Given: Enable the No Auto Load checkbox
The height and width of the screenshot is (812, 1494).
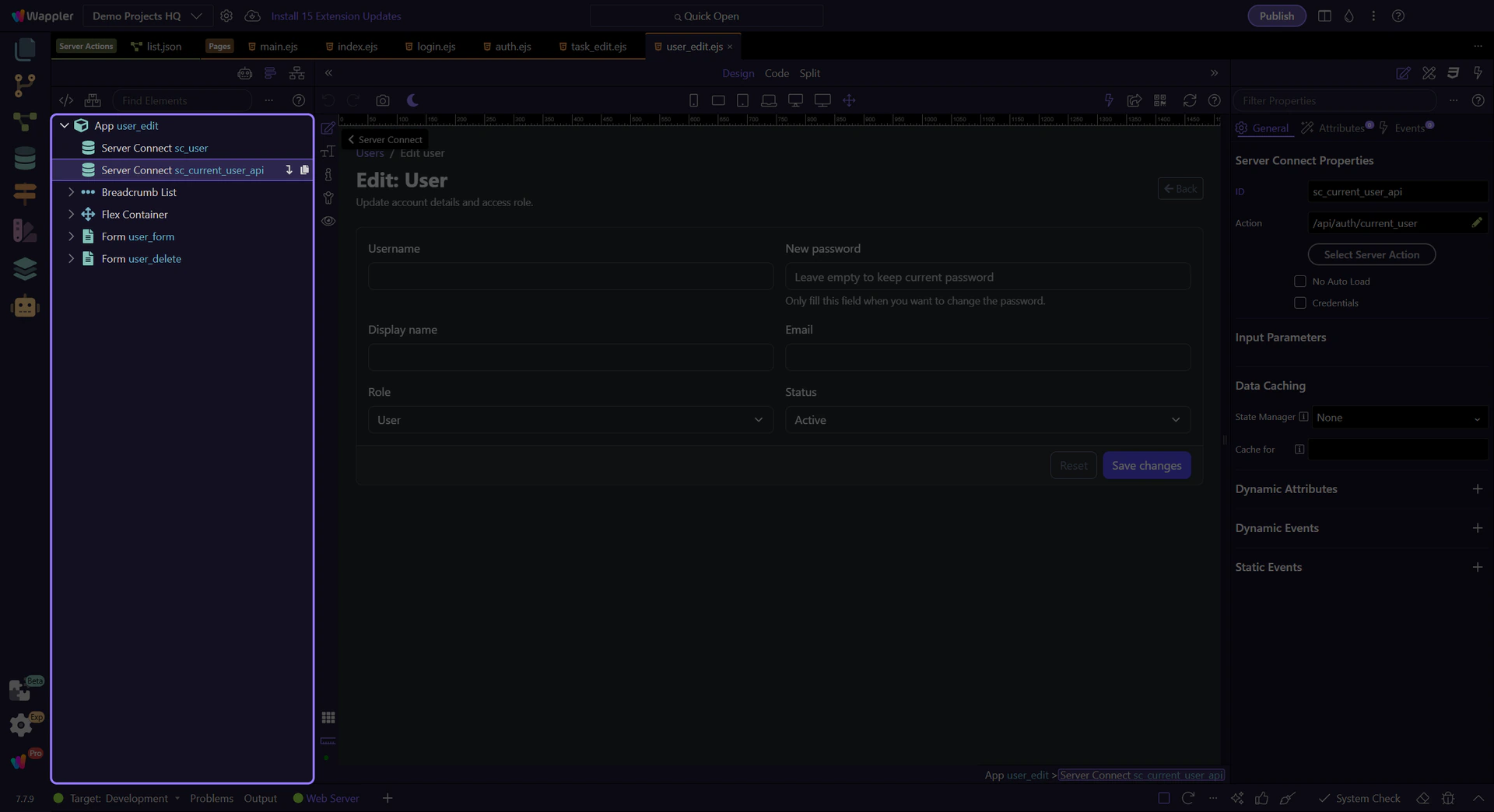Looking at the screenshot, I should [1299, 282].
